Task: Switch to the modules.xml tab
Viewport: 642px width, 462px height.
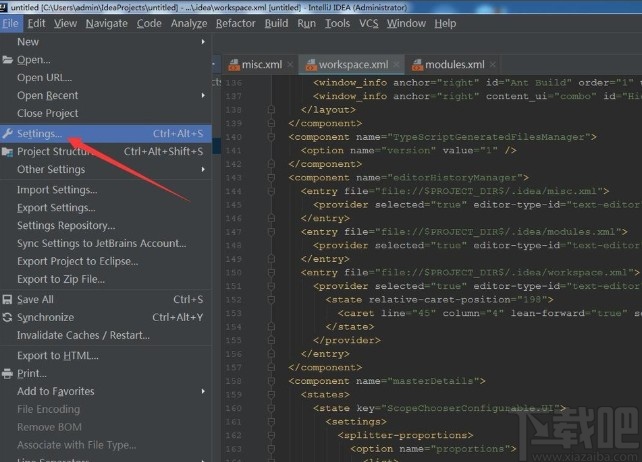Action: [454, 65]
